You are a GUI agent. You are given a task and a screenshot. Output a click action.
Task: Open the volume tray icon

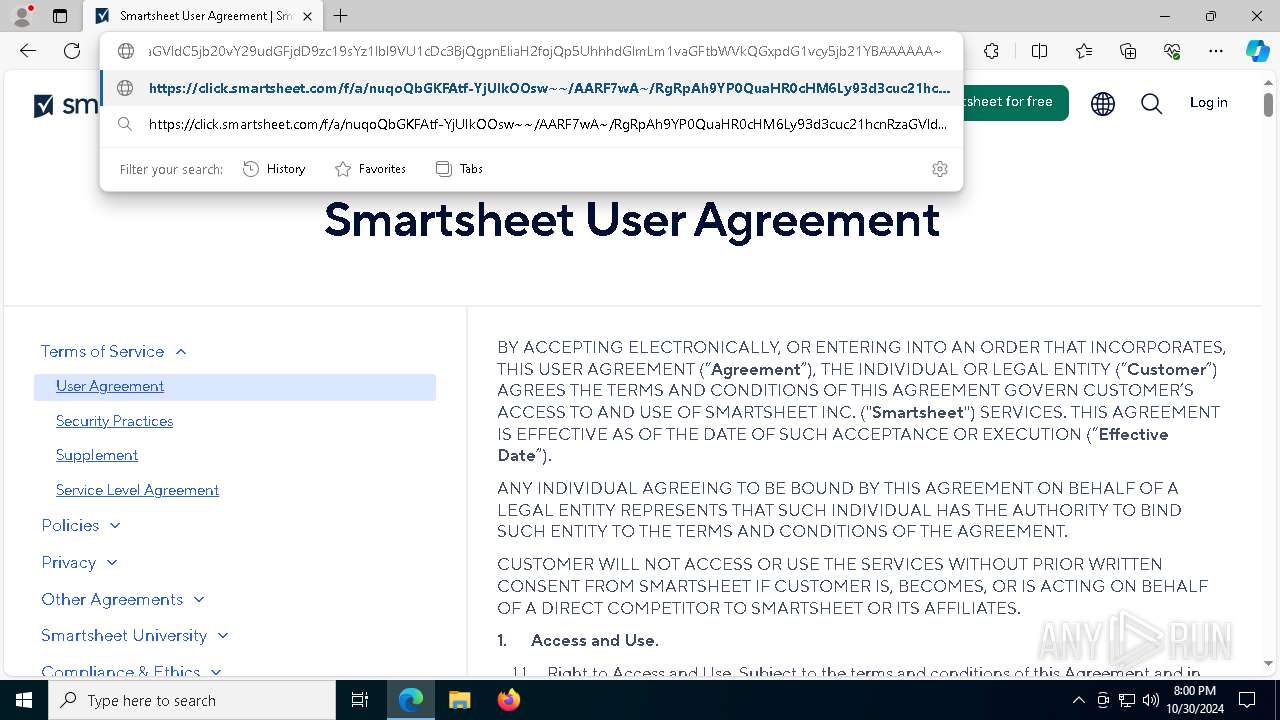point(1151,700)
